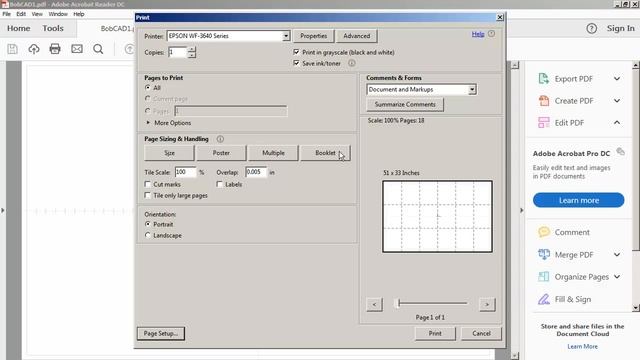Increase the Copies stepper
The width and height of the screenshot is (640, 360).
coord(192,49)
